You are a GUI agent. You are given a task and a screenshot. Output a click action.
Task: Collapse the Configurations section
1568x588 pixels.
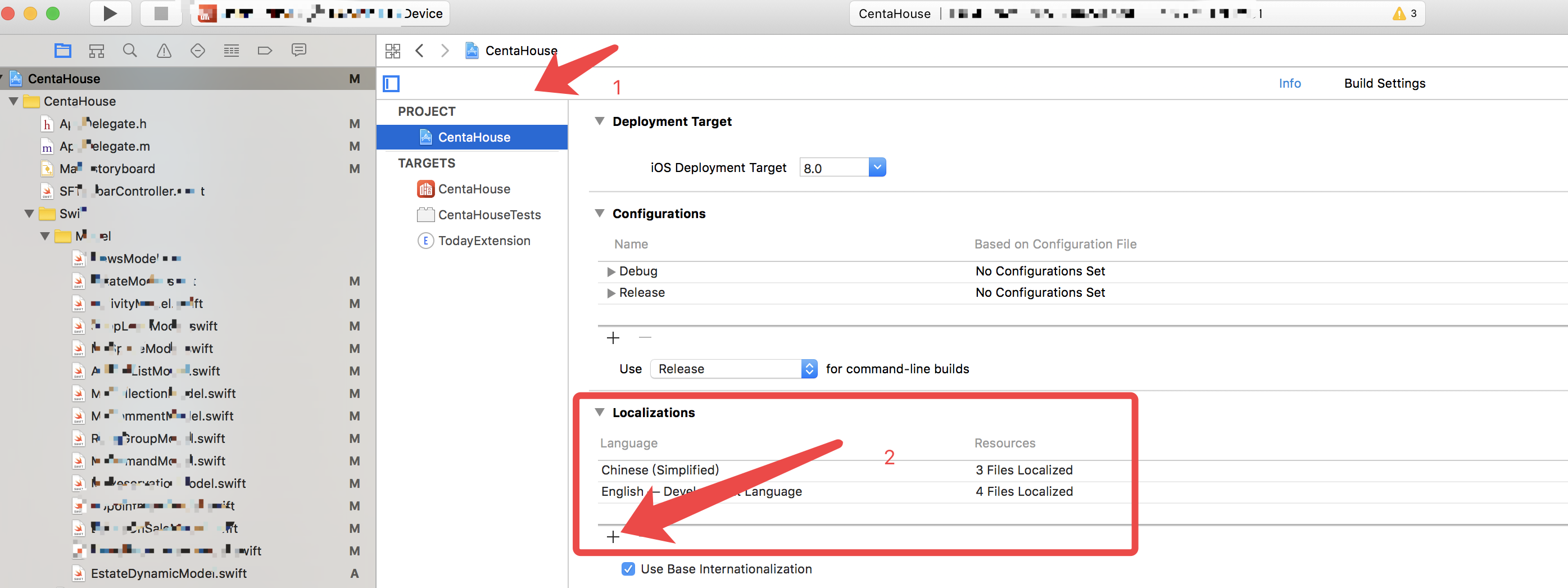[600, 213]
